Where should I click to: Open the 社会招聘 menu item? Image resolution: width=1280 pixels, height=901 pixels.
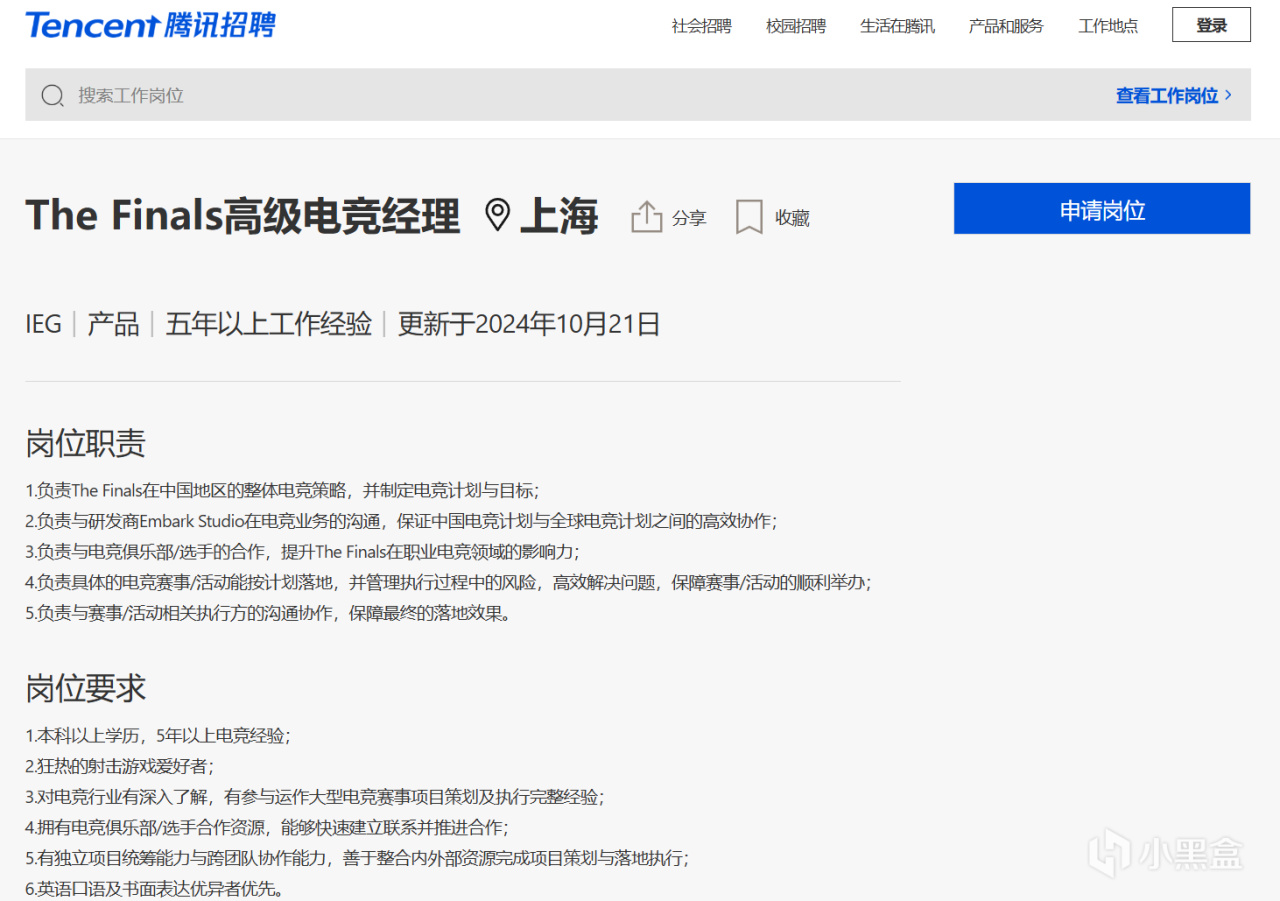702,26
